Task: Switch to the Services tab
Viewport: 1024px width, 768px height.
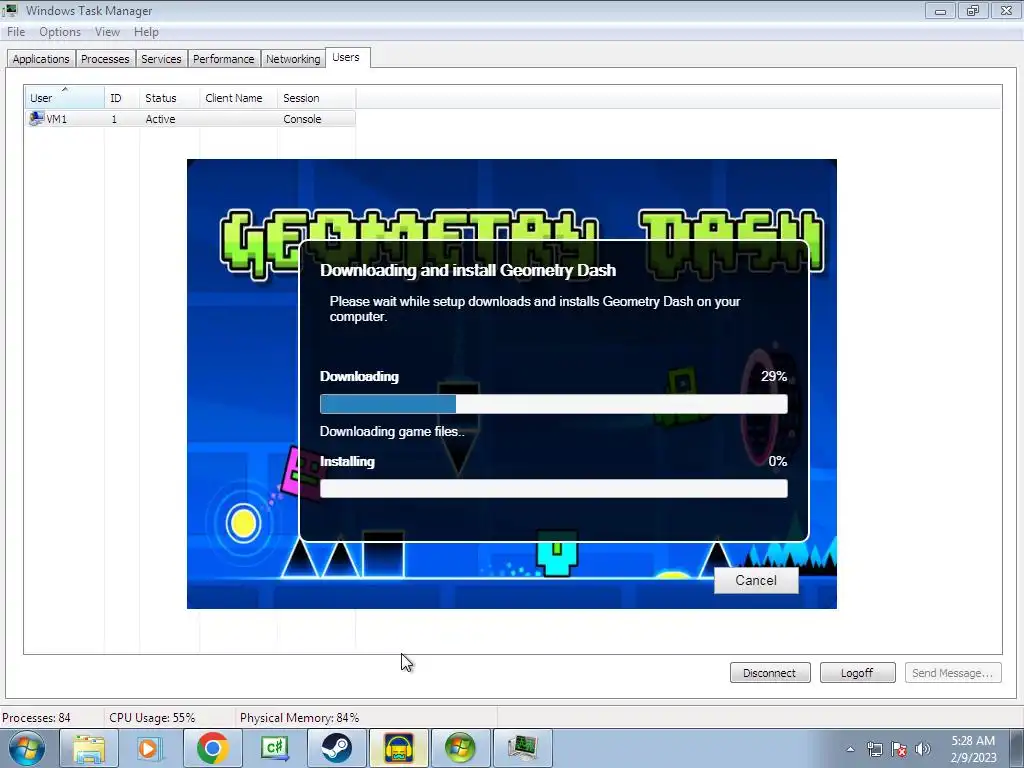Action: point(161,59)
